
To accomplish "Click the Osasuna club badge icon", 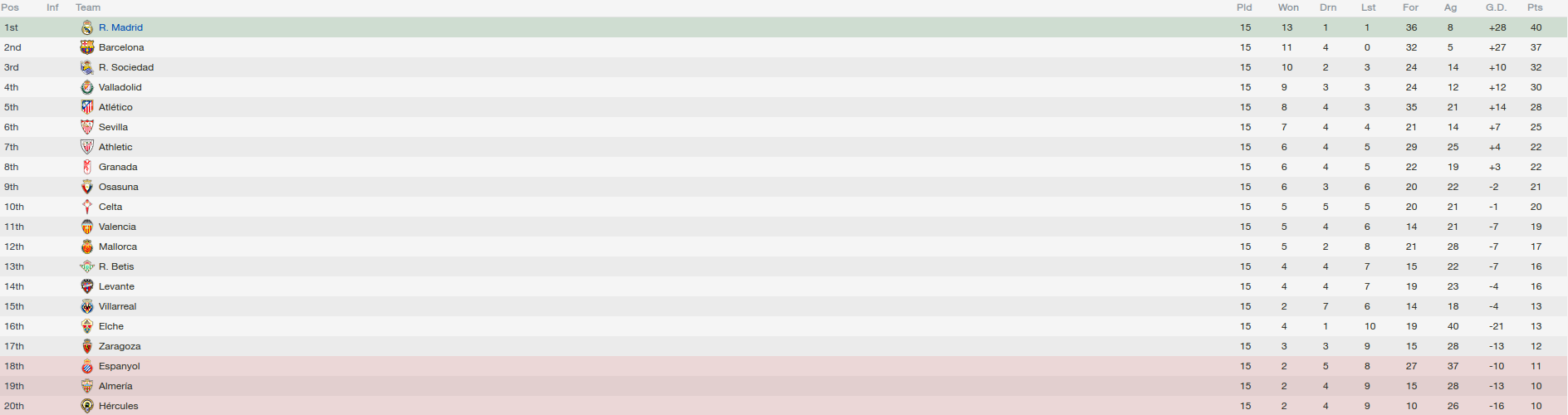I will click(87, 187).
